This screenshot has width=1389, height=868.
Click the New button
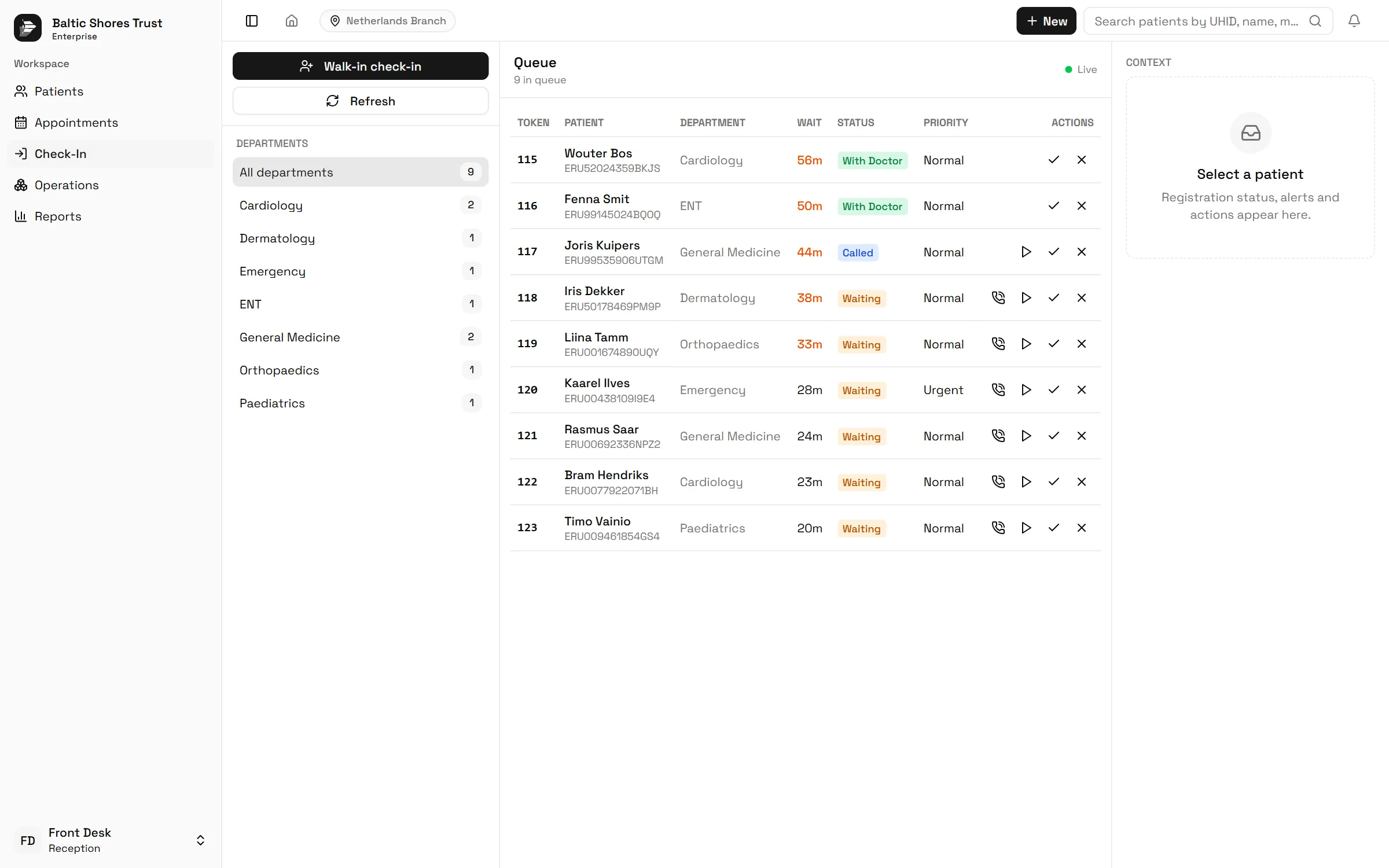click(1046, 21)
